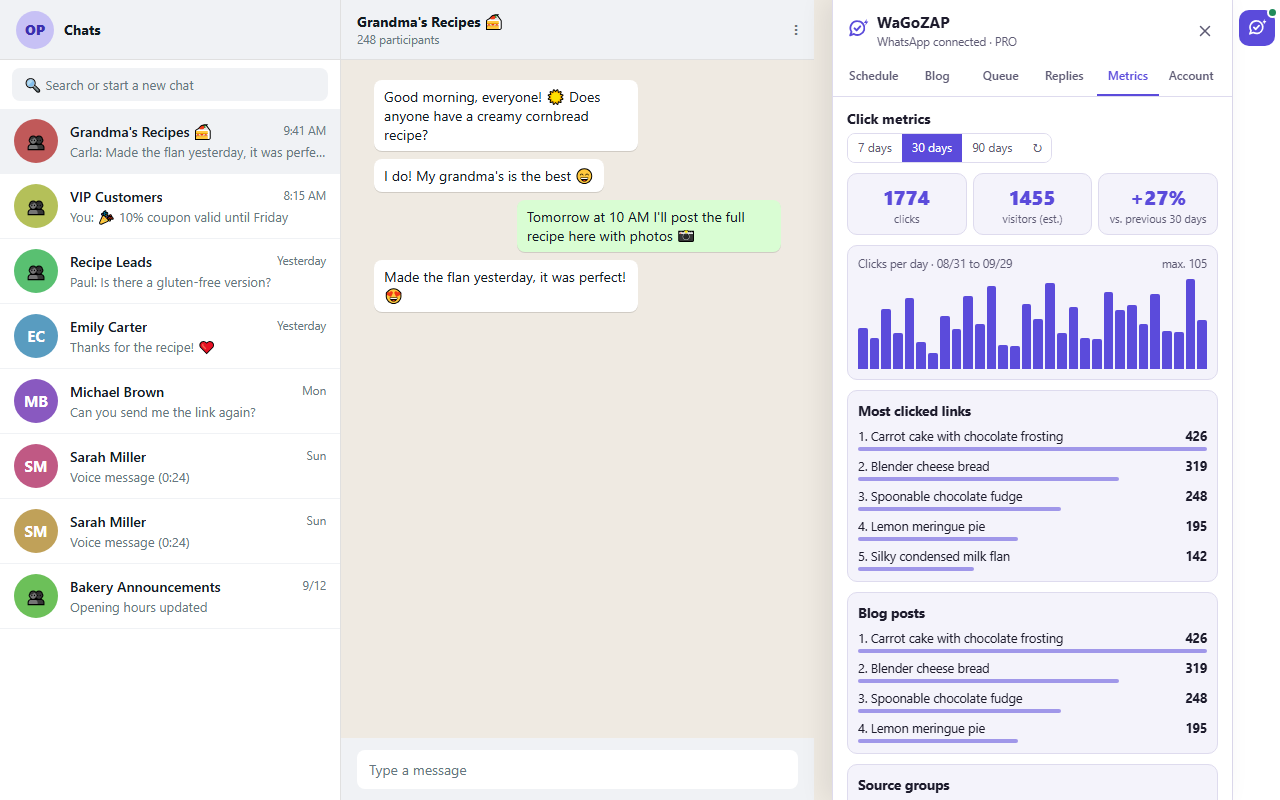
Task: Click the 426 count in Most clicked links
Action: tap(1196, 437)
